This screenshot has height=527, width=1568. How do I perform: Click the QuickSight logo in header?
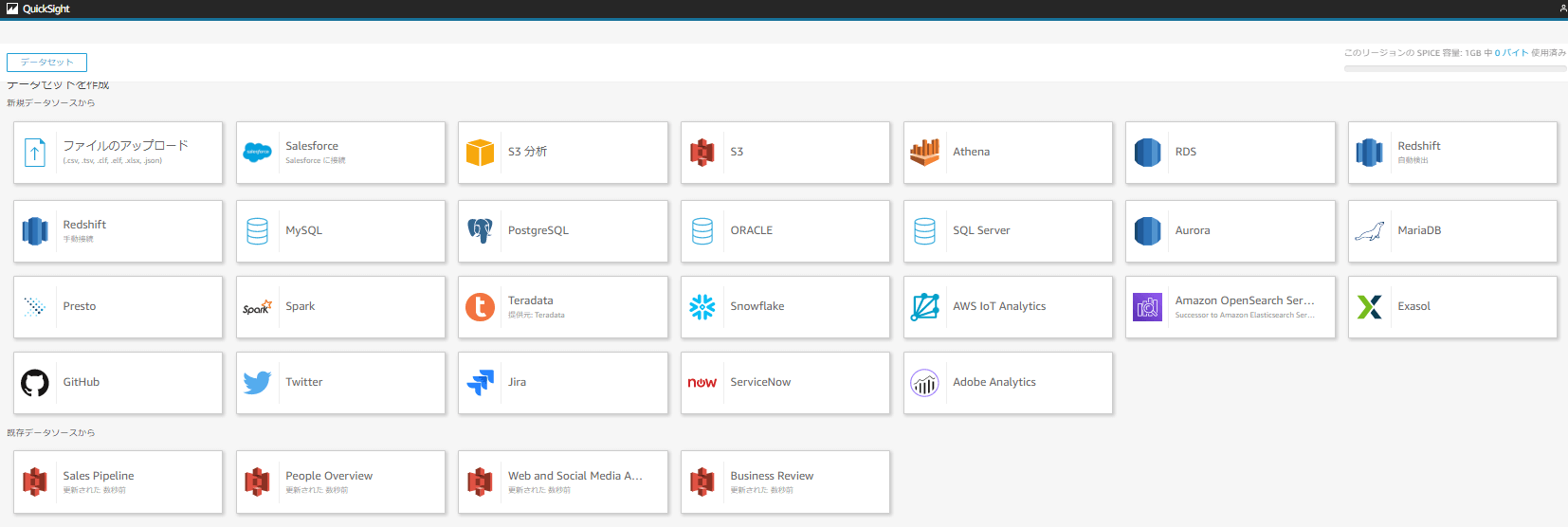tap(39, 9)
